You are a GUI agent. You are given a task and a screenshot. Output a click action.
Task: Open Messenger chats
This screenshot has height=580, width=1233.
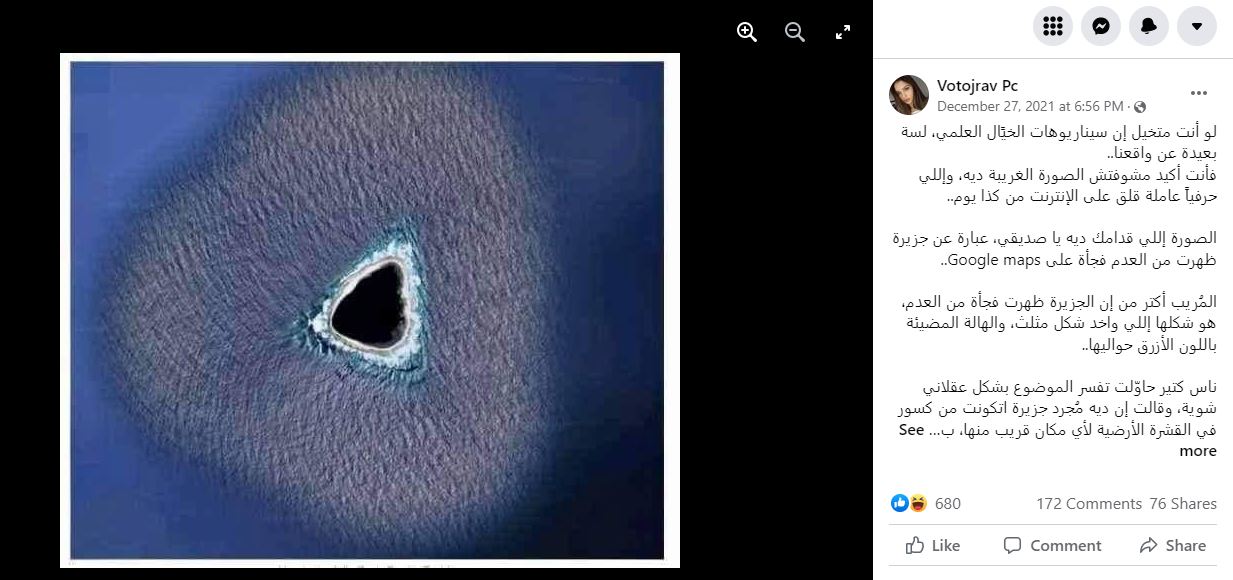click(1101, 26)
